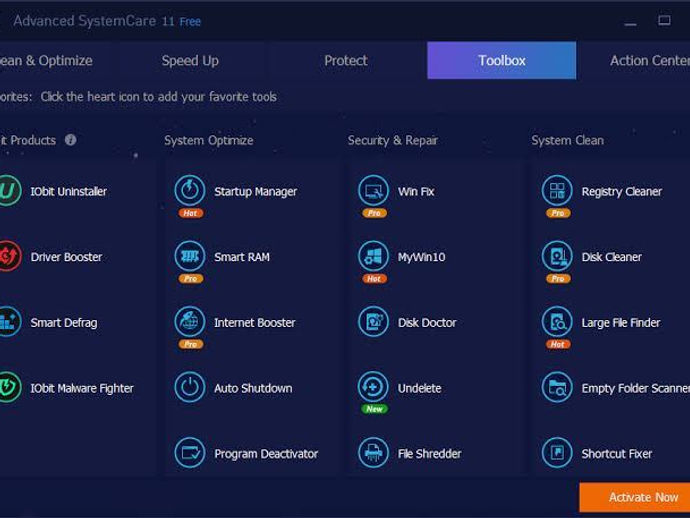This screenshot has height=518, width=690.
Task: Launch Driver Booster via its red icon
Action: [x=9, y=256]
